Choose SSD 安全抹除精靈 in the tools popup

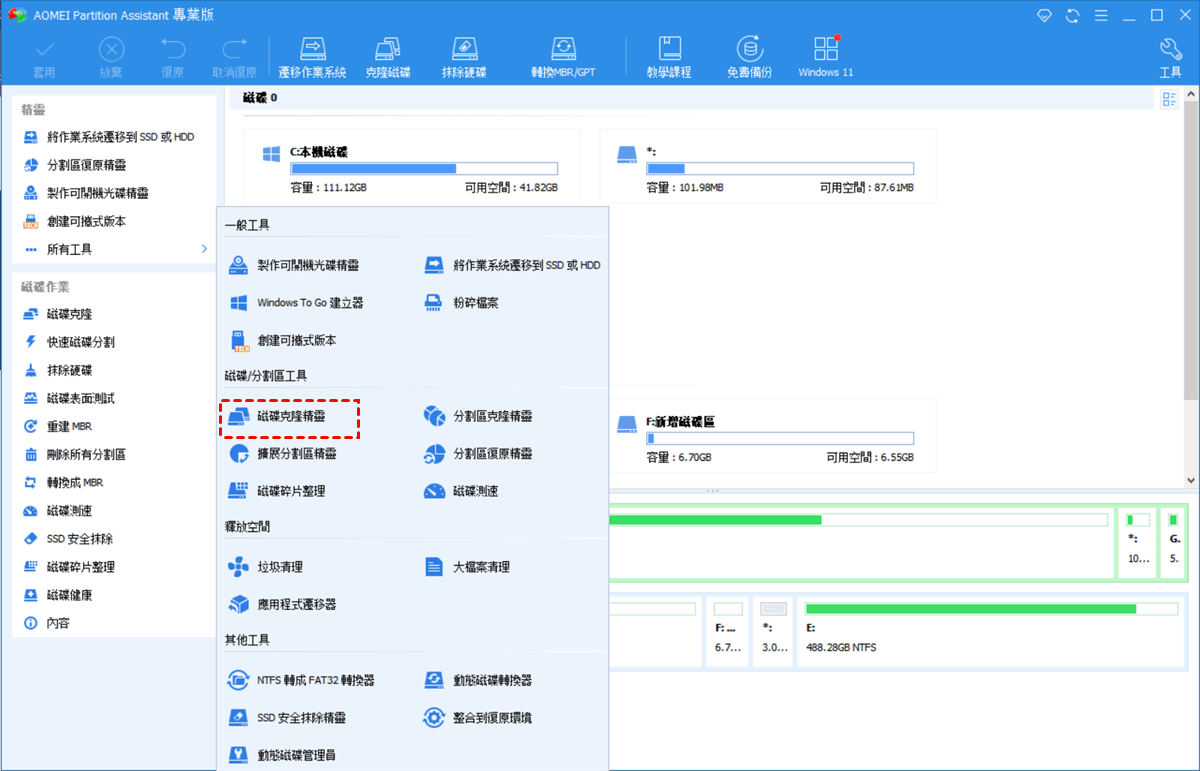[x=288, y=718]
